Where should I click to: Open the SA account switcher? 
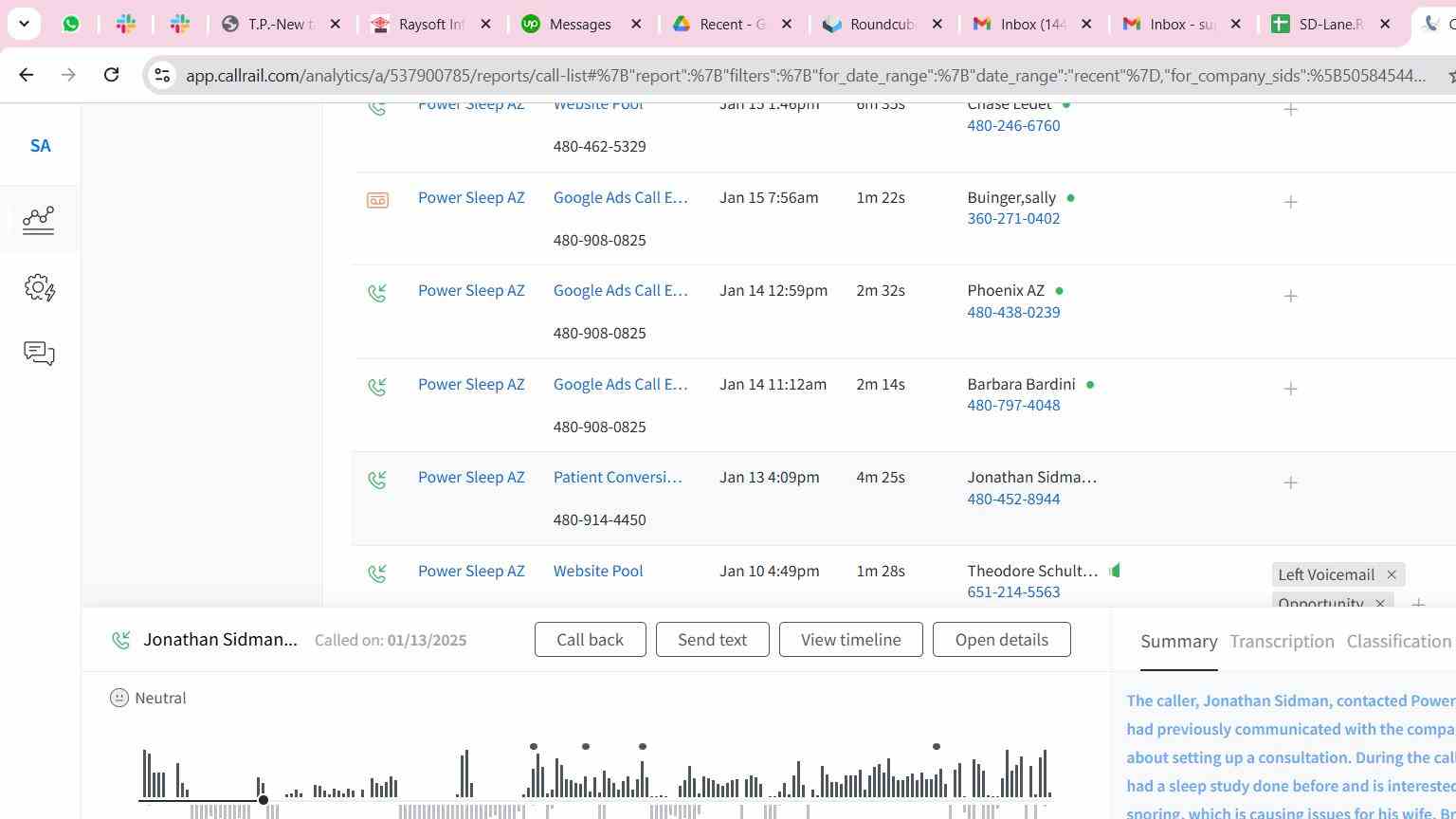click(x=40, y=146)
